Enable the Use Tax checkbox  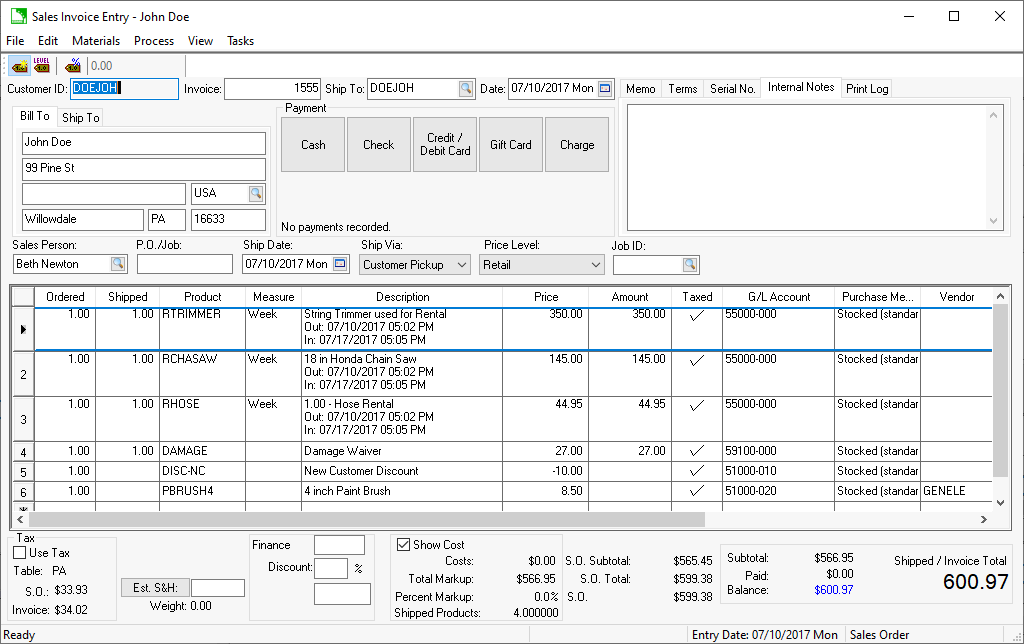point(20,553)
